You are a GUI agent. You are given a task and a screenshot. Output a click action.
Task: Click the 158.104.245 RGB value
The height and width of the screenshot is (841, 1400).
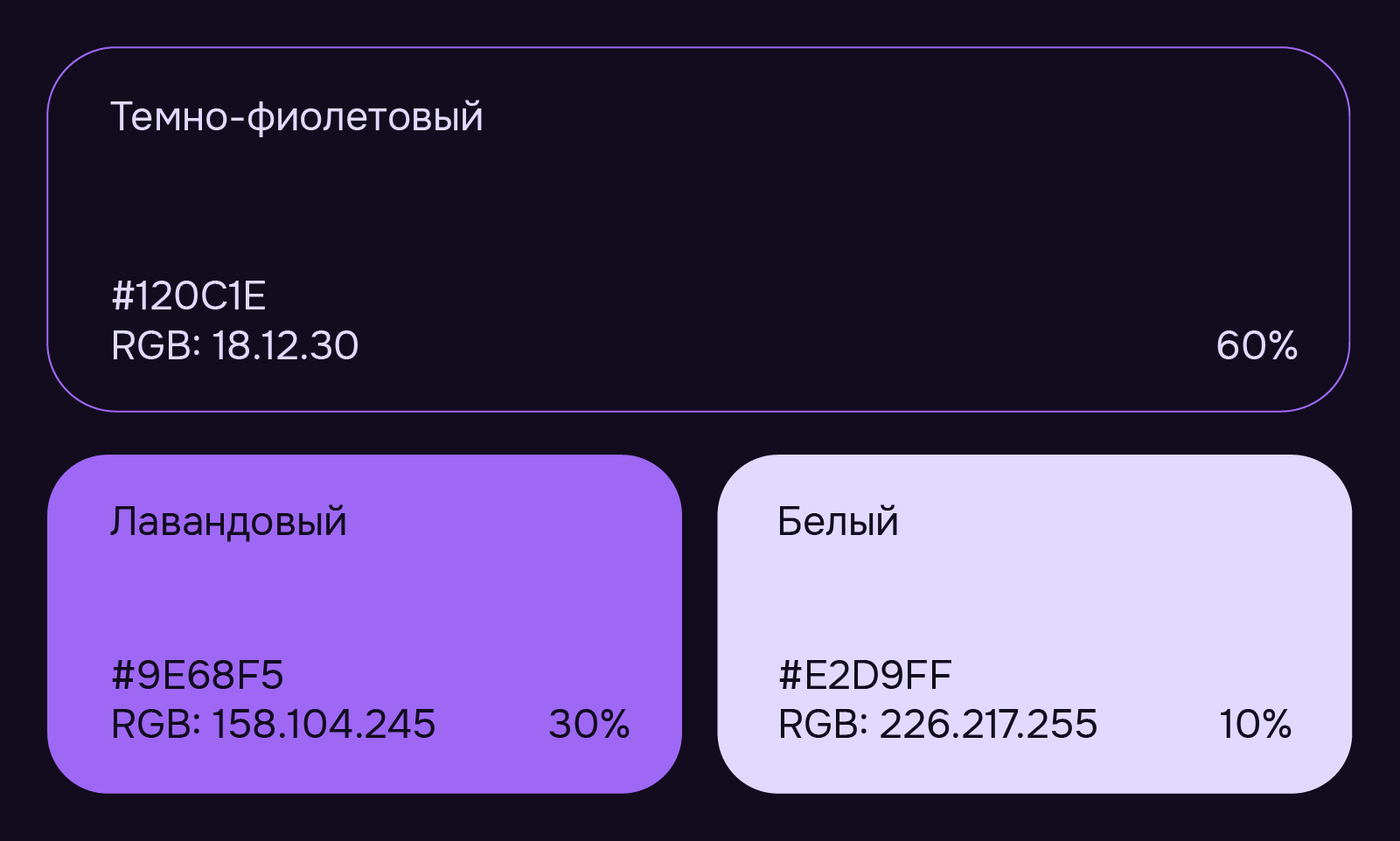pos(324,725)
